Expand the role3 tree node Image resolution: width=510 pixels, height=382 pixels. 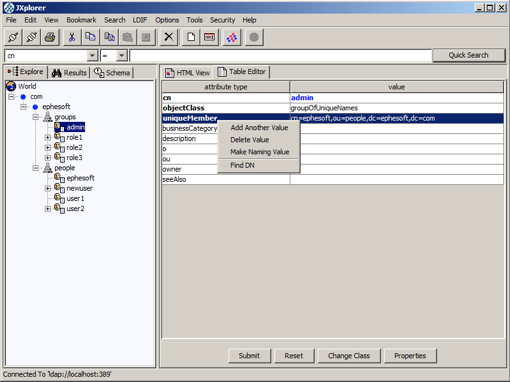coord(48,158)
